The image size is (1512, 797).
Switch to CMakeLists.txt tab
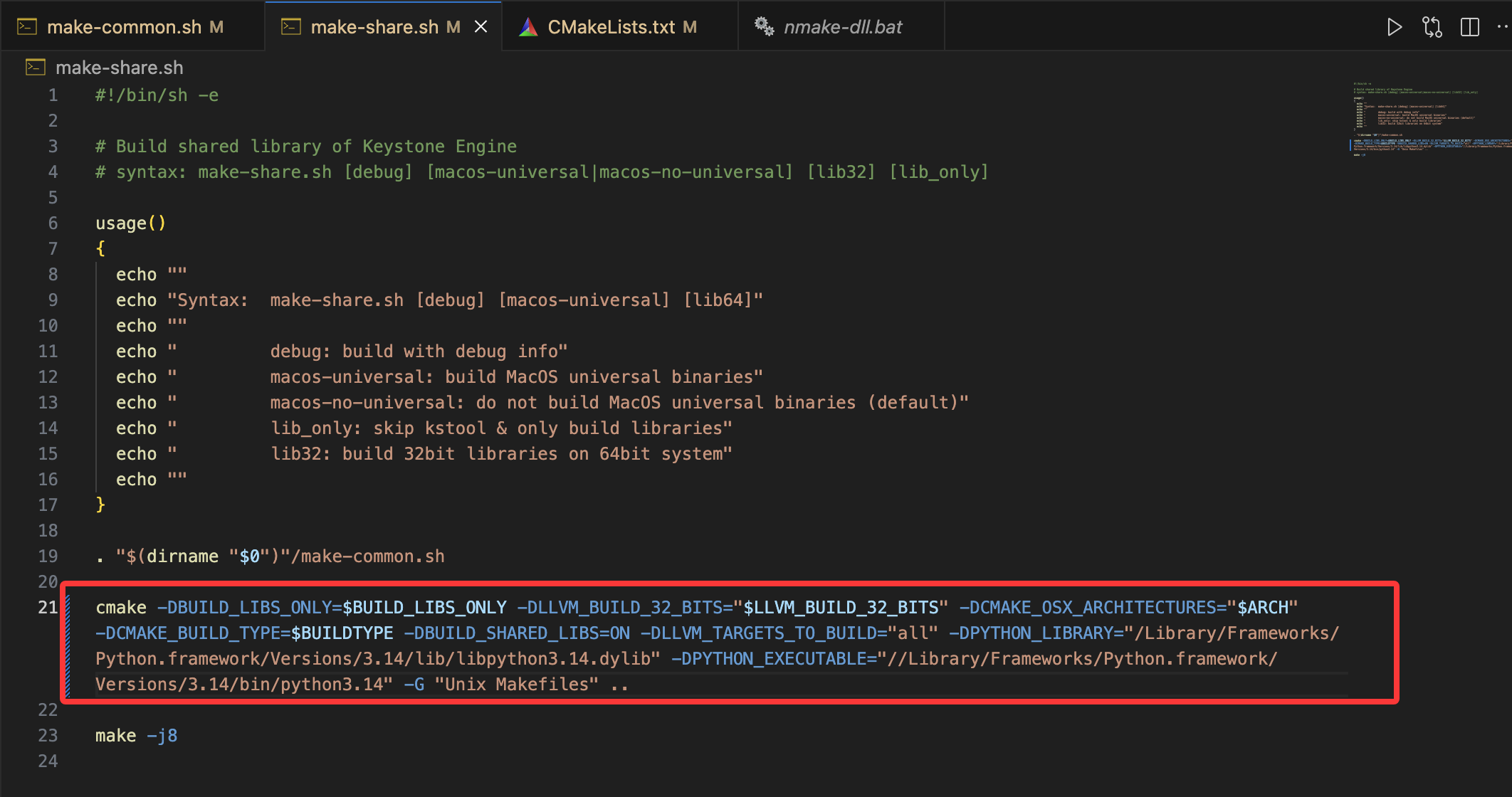(x=611, y=27)
